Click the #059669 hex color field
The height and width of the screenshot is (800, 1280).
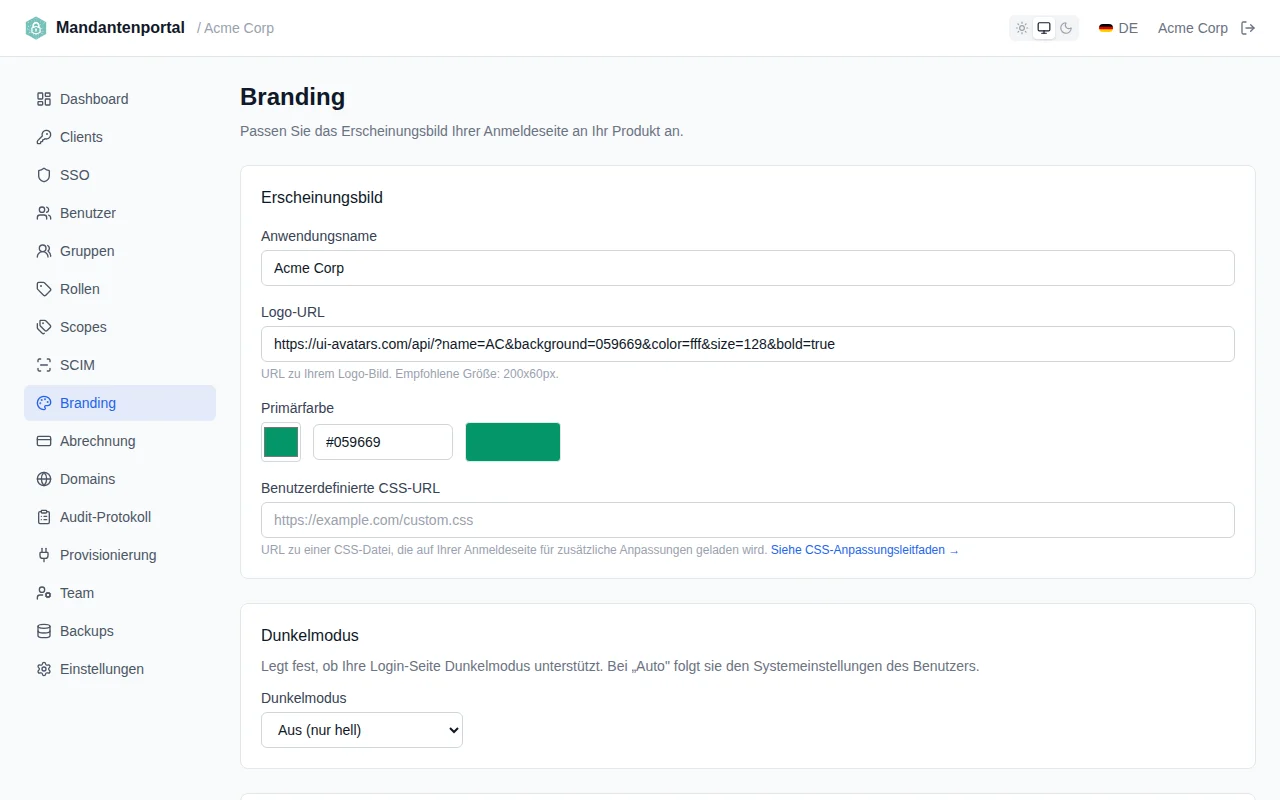coord(383,442)
